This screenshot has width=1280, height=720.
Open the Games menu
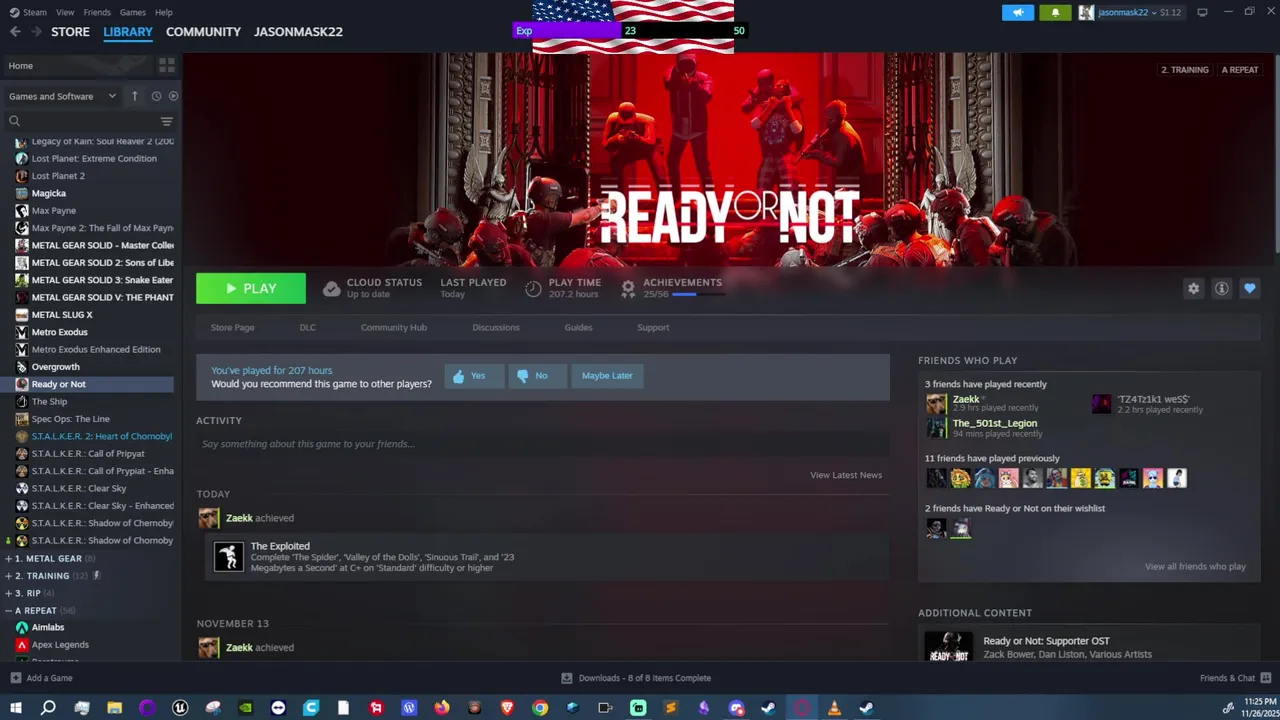tap(133, 12)
